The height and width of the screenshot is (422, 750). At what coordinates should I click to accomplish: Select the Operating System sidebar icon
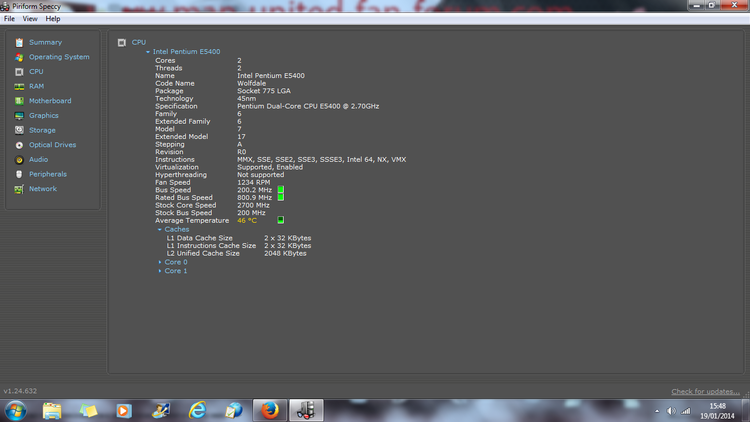pyautogui.click(x=19, y=57)
